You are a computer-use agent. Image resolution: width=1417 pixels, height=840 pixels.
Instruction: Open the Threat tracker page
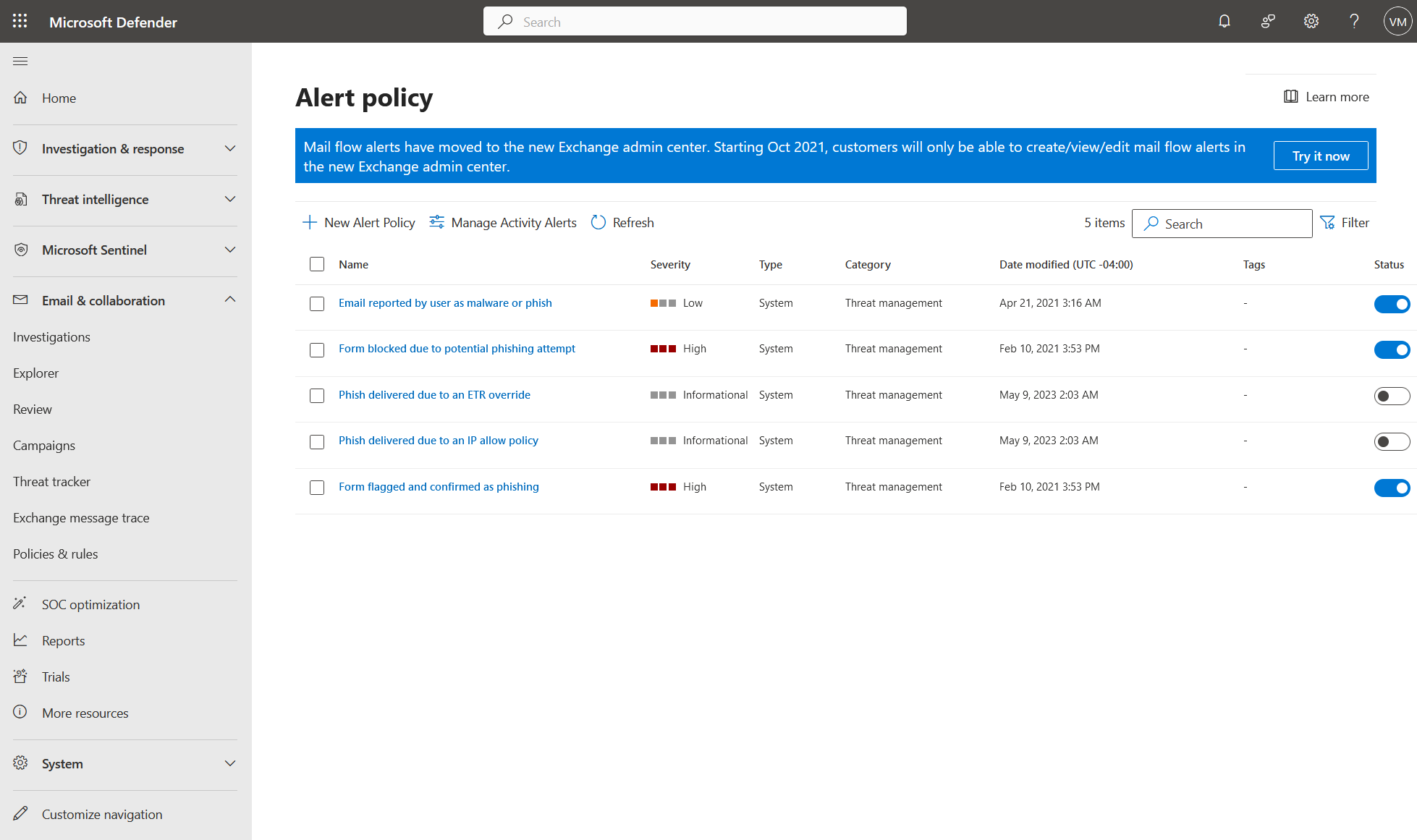click(x=51, y=481)
